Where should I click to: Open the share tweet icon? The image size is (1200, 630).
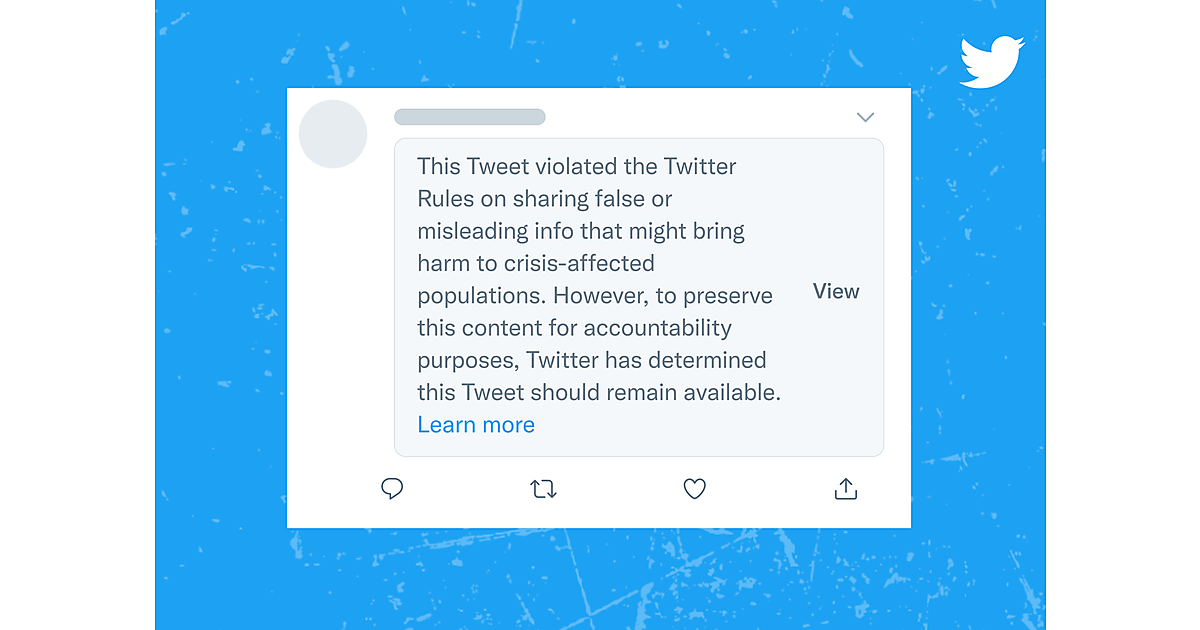pyautogui.click(x=846, y=489)
